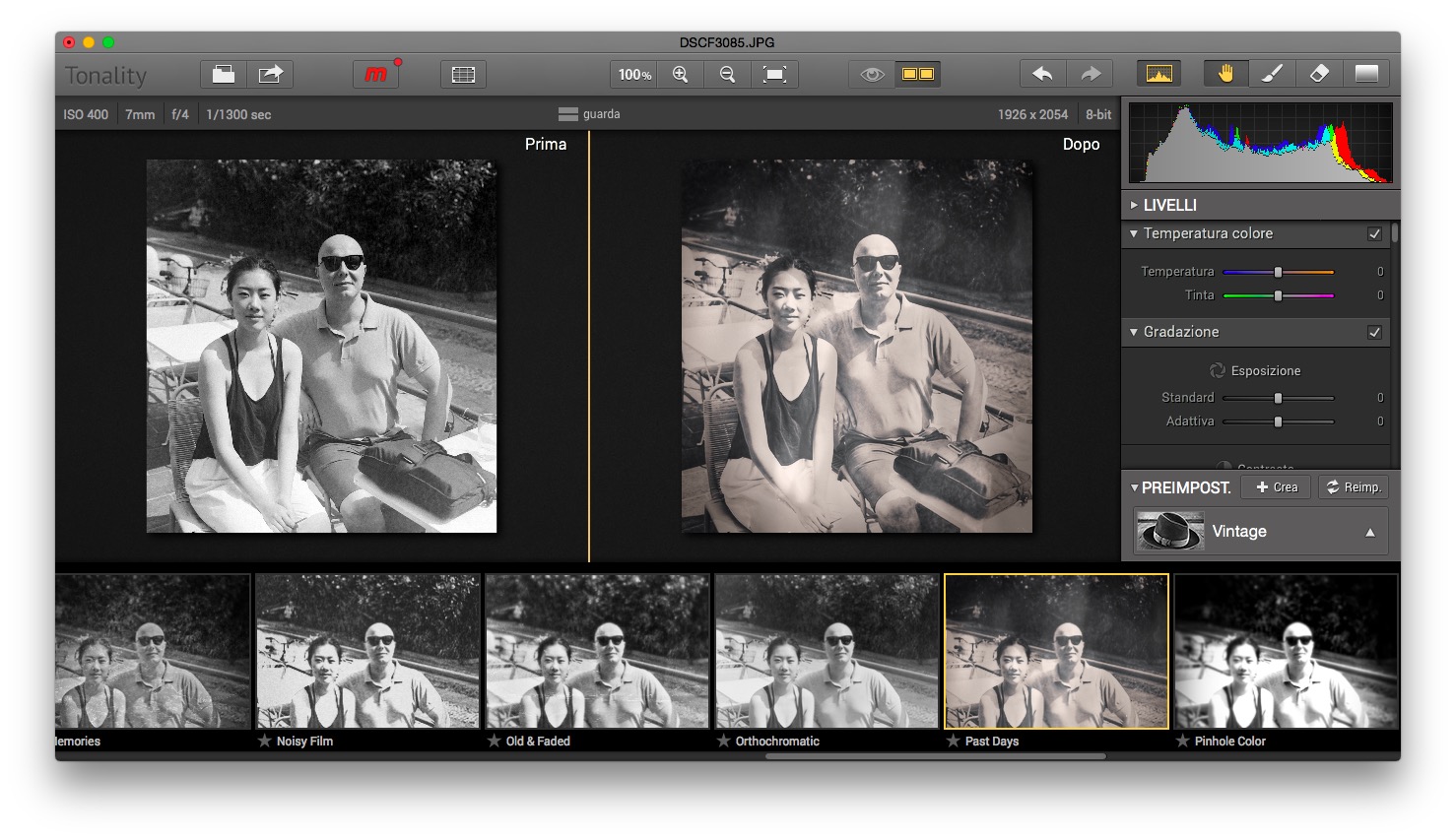The width and height of the screenshot is (1456, 840).
Task: Click the fit-to-screen icon
Action: tap(774, 75)
